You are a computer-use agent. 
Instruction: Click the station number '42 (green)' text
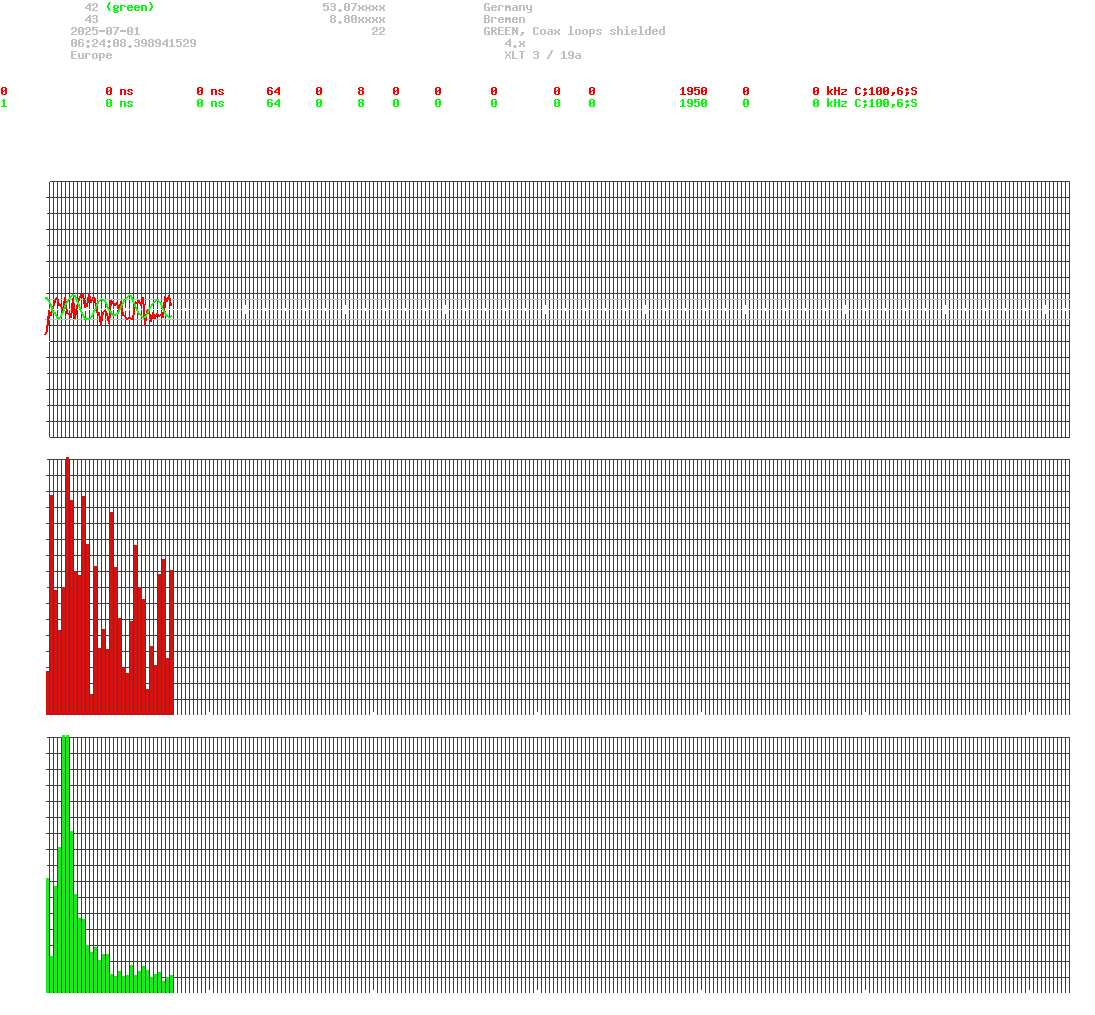tap(119, 7)
